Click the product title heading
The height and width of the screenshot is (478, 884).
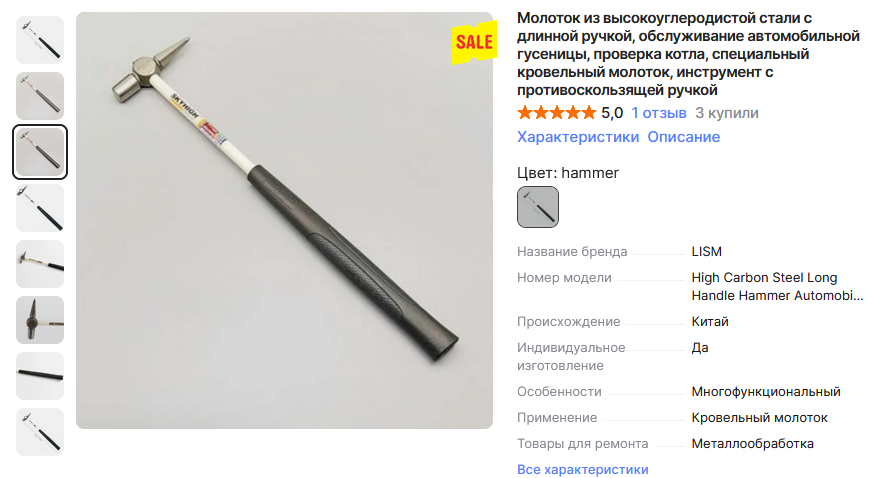pyautogui.click(x=688, y=54)
